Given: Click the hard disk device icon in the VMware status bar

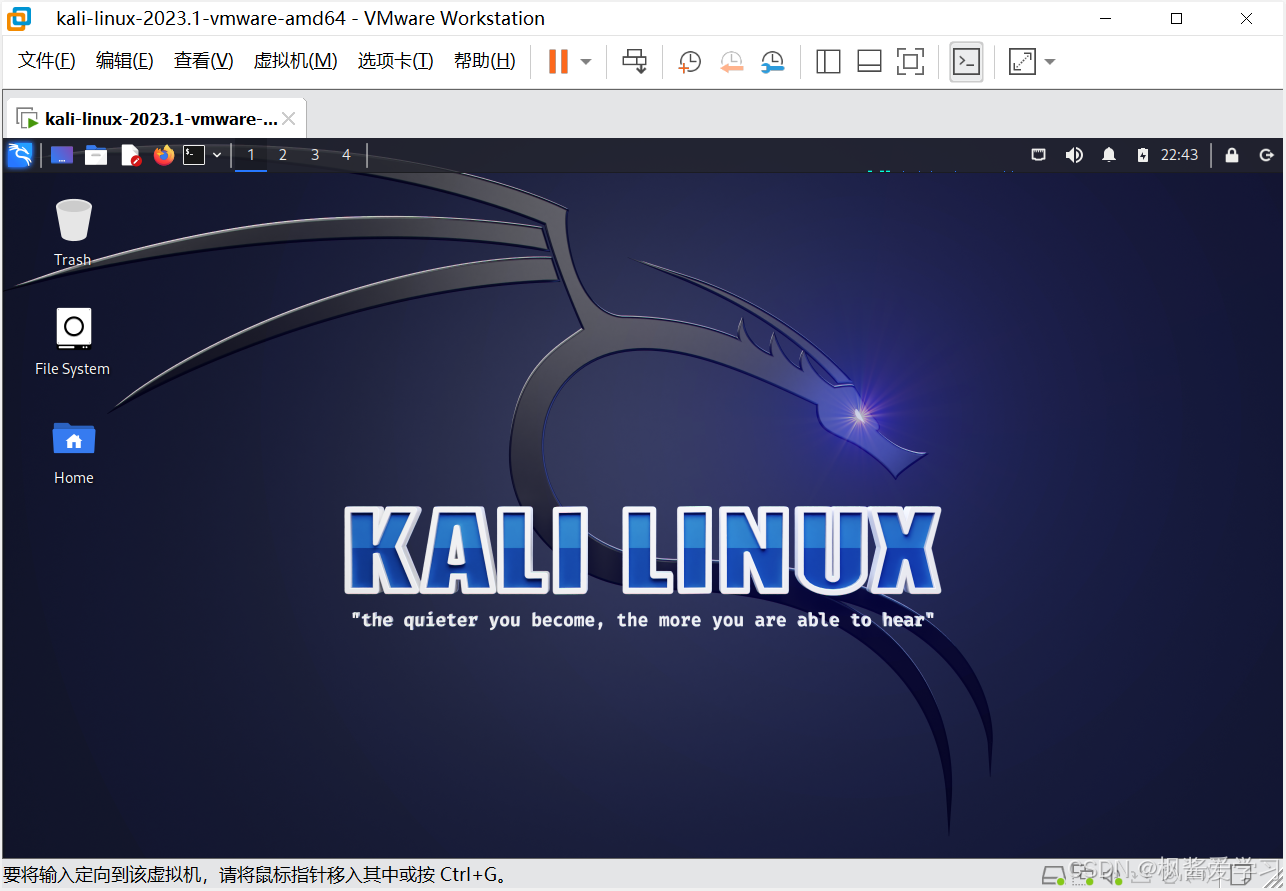Looking at the screenshot, I should pyautogui.click(x=1053, y=875).
